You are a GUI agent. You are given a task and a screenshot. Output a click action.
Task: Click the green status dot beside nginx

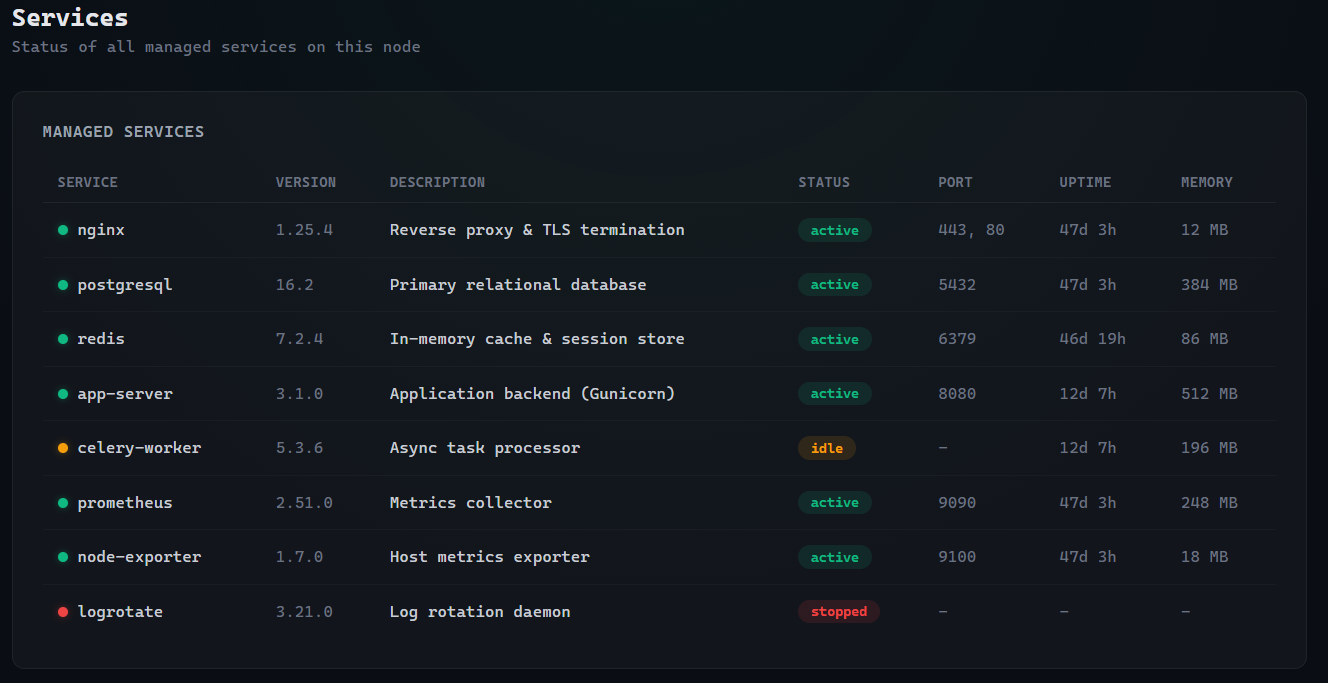click(x=63, y=230)
